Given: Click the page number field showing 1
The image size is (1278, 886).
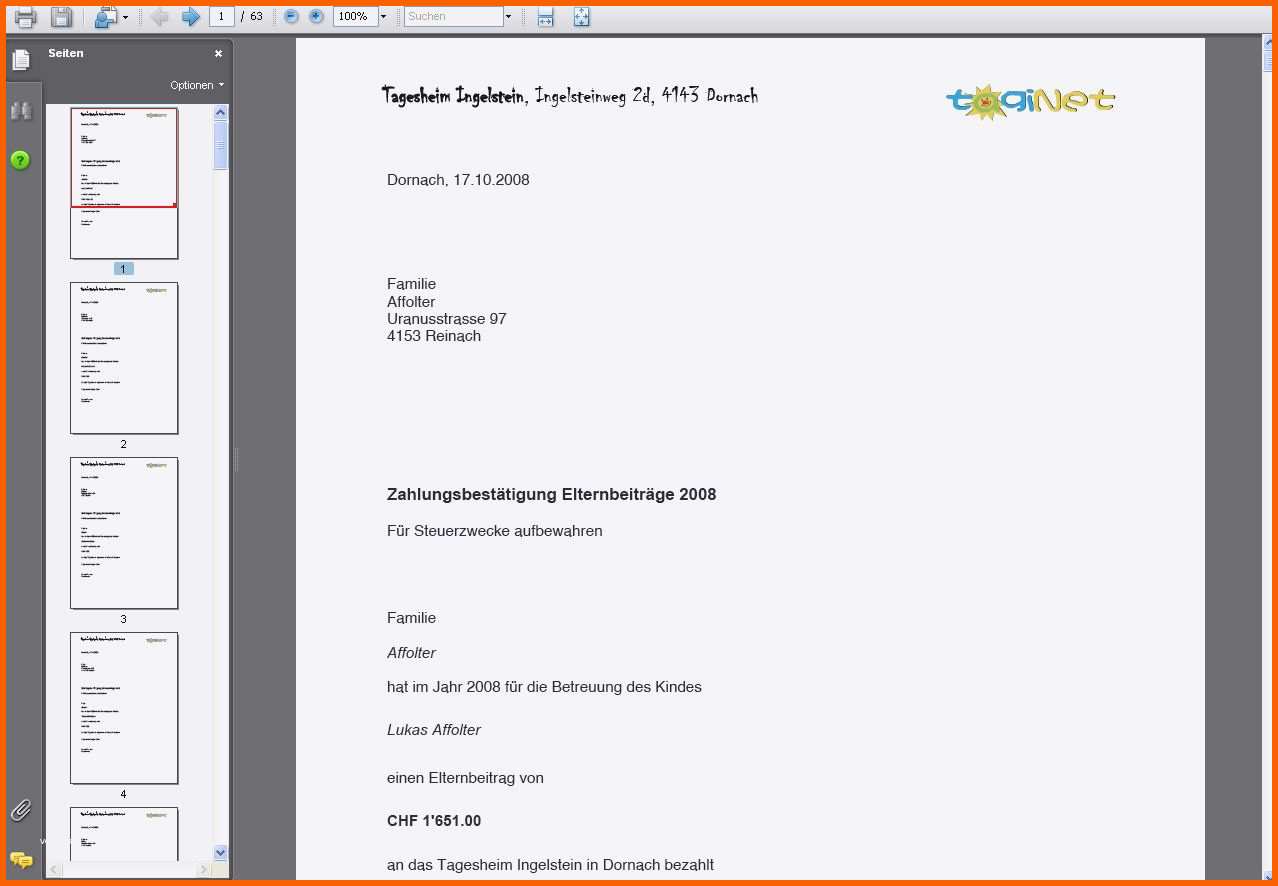Looking at the screenshot, I should pos(222,16).
